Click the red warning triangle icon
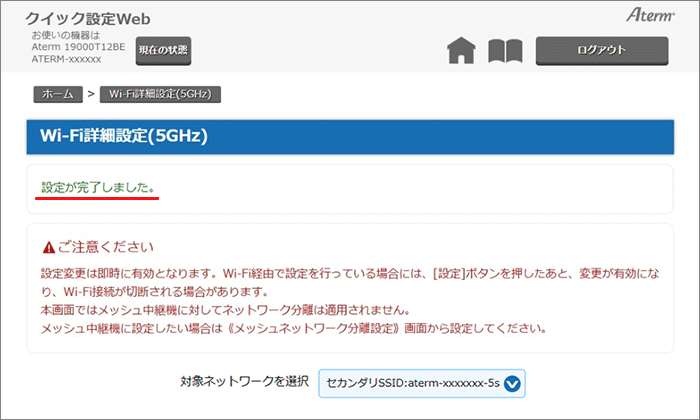Screen dimensions: 700x420 click(47, 247)
